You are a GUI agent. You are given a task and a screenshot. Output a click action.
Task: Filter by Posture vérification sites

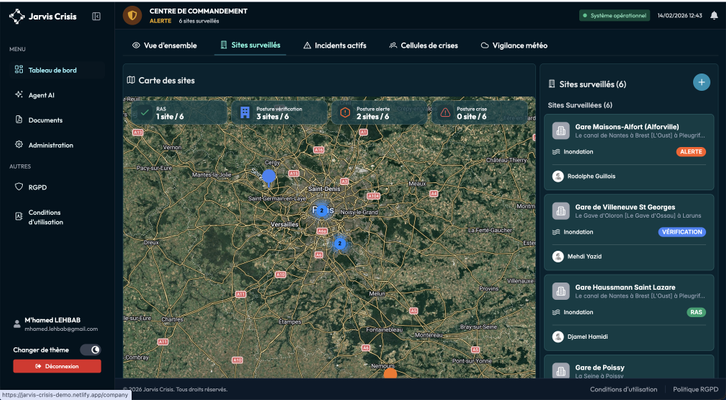click(x=280, y=113)
